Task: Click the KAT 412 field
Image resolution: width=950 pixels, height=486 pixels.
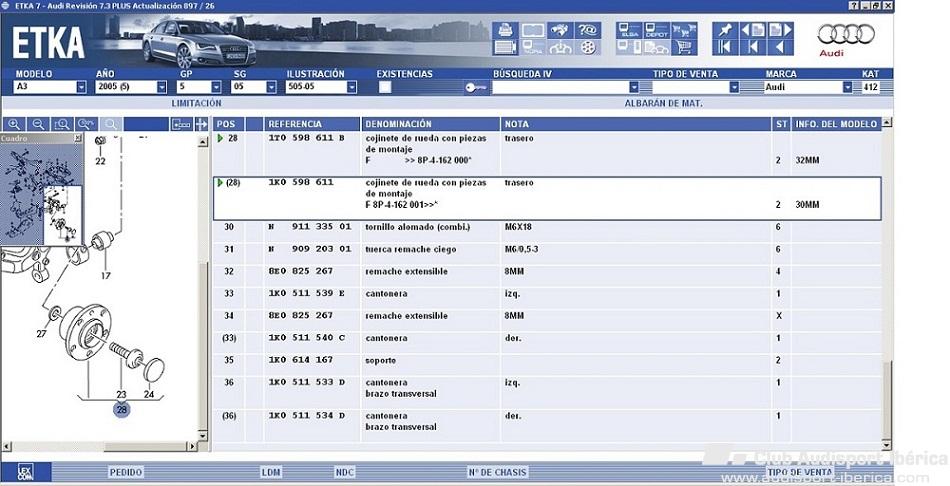Action: 871,87
